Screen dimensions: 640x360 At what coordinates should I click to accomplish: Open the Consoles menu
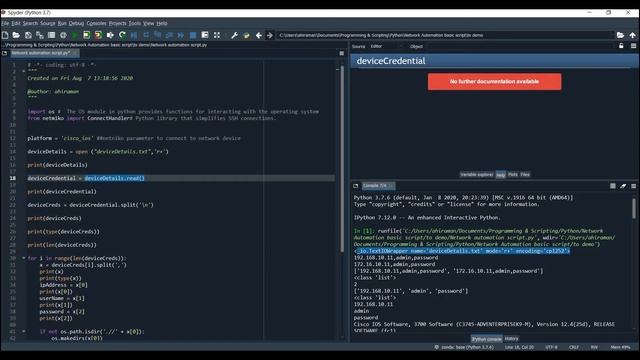[96, 23]
